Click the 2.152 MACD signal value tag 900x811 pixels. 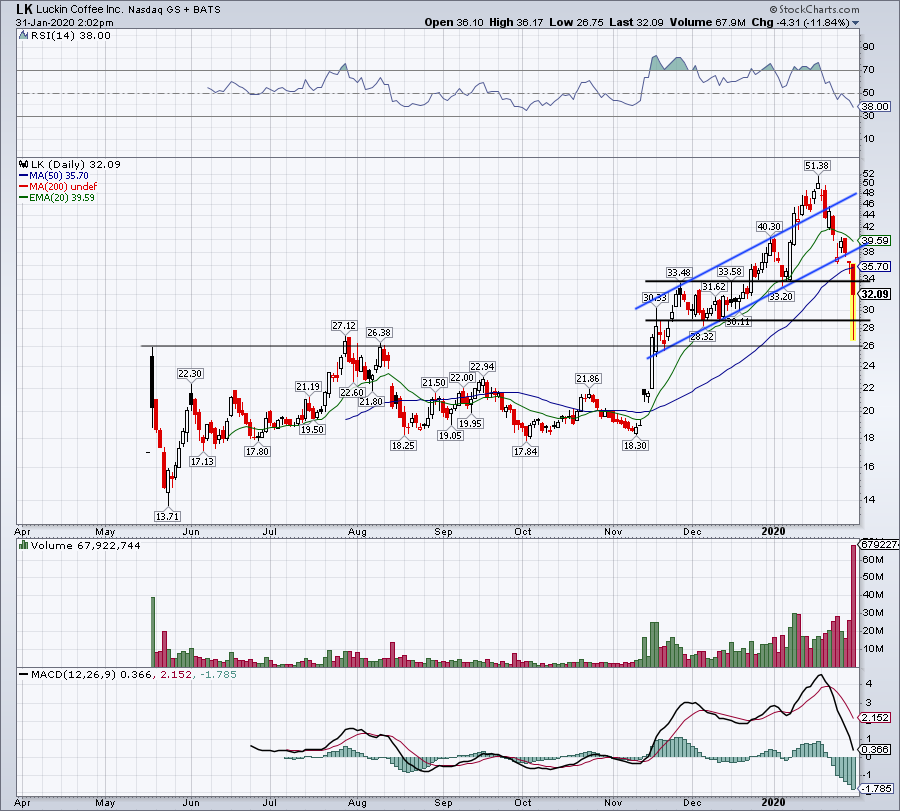(876, 717)
